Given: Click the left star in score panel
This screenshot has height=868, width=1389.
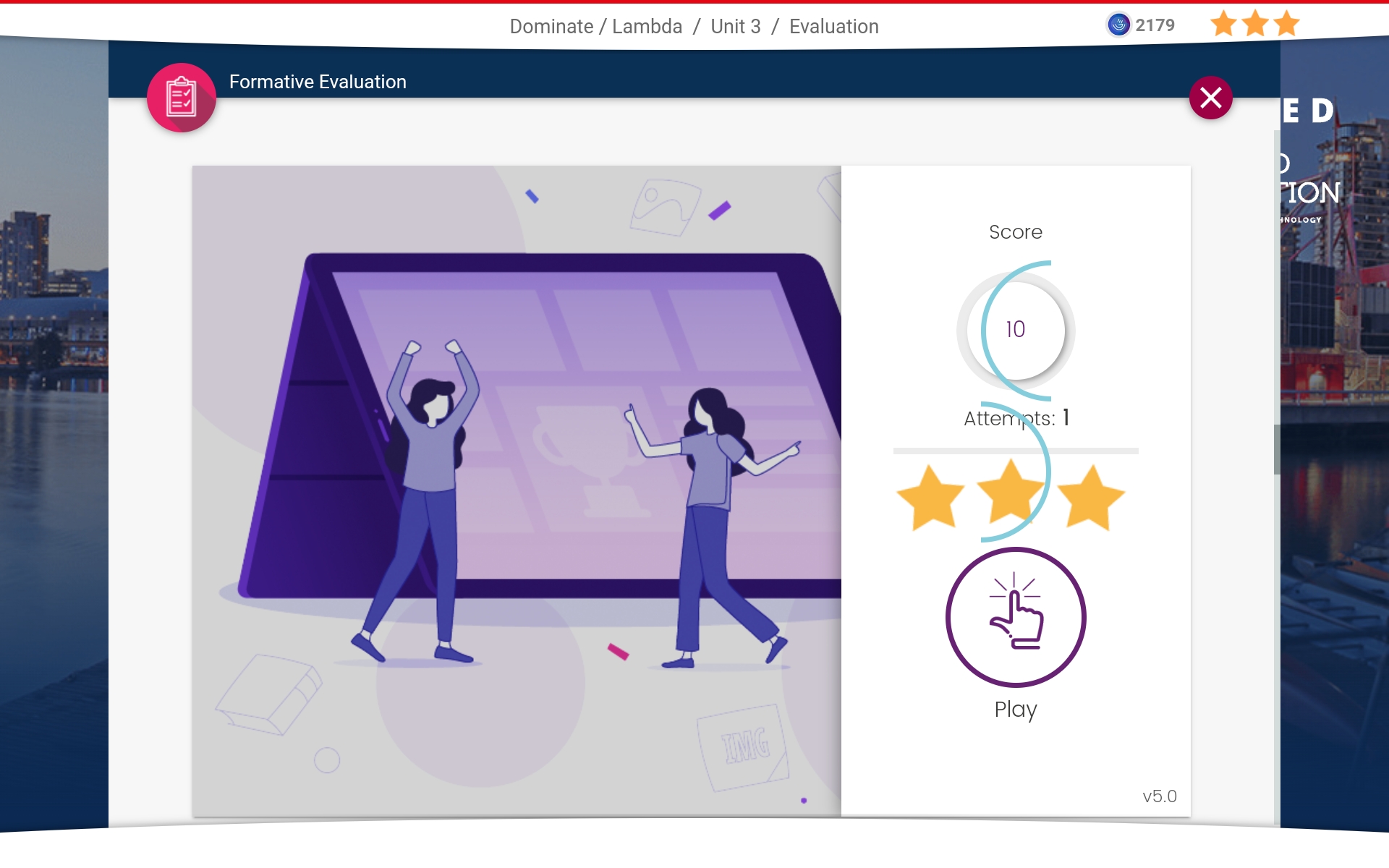Looking at the screenshot, I should click(930, 498).
